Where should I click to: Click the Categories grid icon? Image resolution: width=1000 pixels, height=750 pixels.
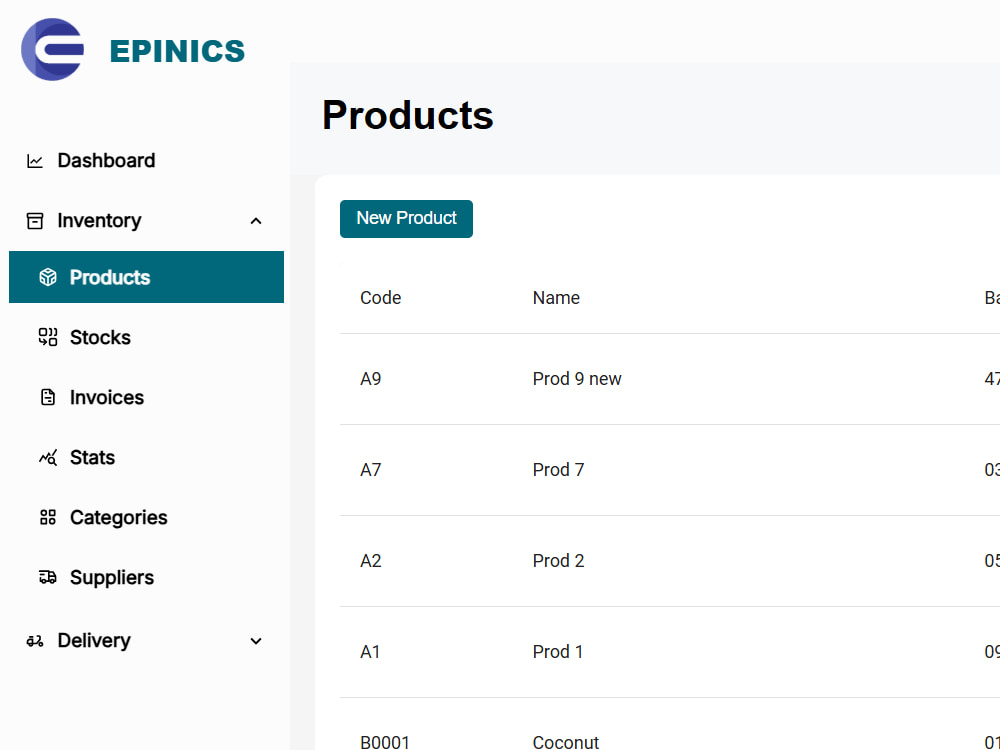point(48,517)
